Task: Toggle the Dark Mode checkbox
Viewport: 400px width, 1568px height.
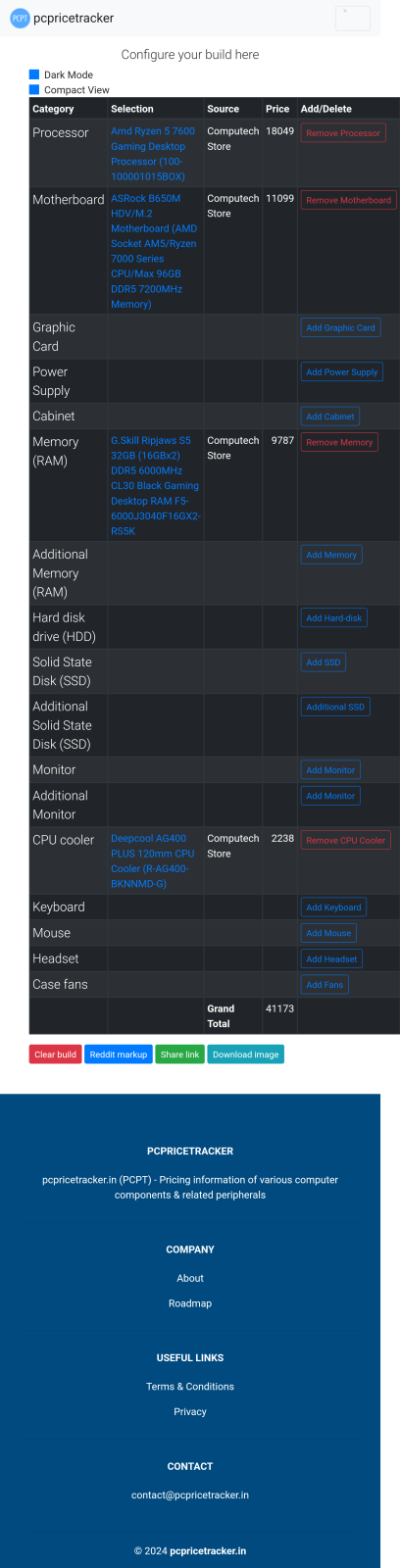Action: click(x=34, y=74)
